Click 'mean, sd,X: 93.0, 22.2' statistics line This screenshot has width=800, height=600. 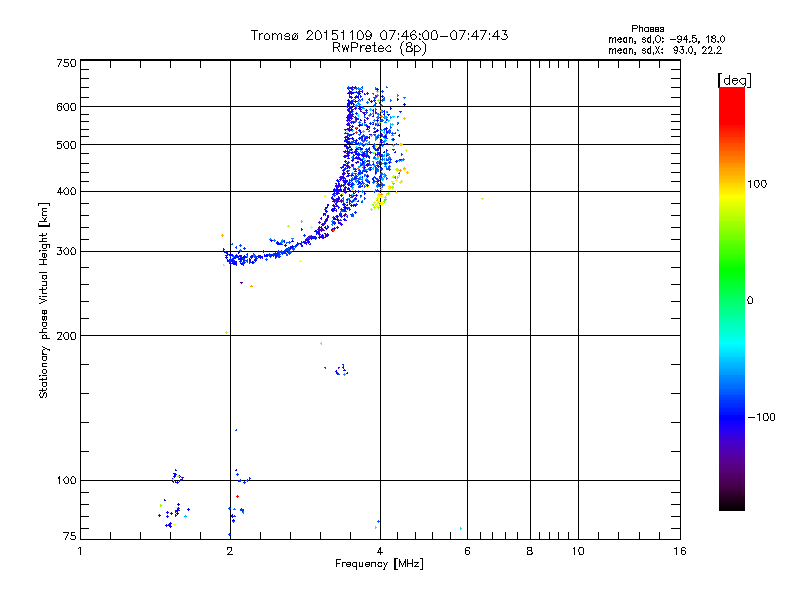[x=665, y=51]
